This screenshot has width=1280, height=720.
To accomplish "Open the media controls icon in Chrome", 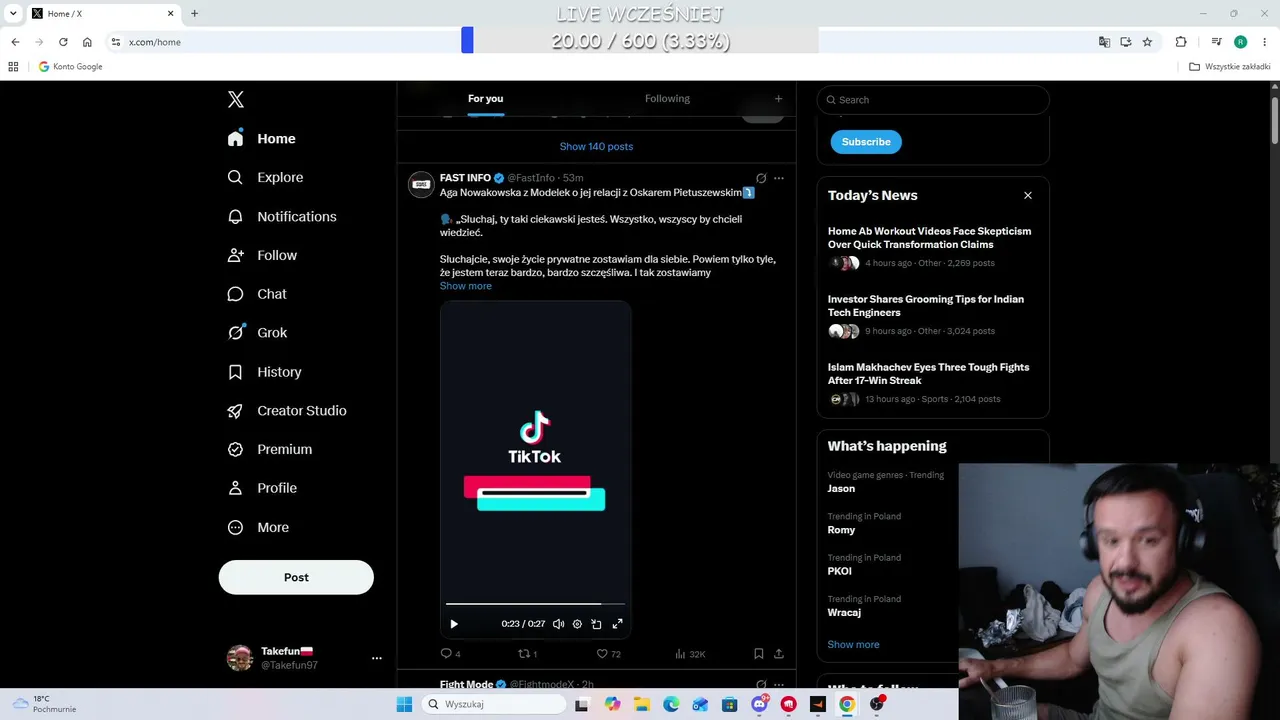I will [1216, 42].
